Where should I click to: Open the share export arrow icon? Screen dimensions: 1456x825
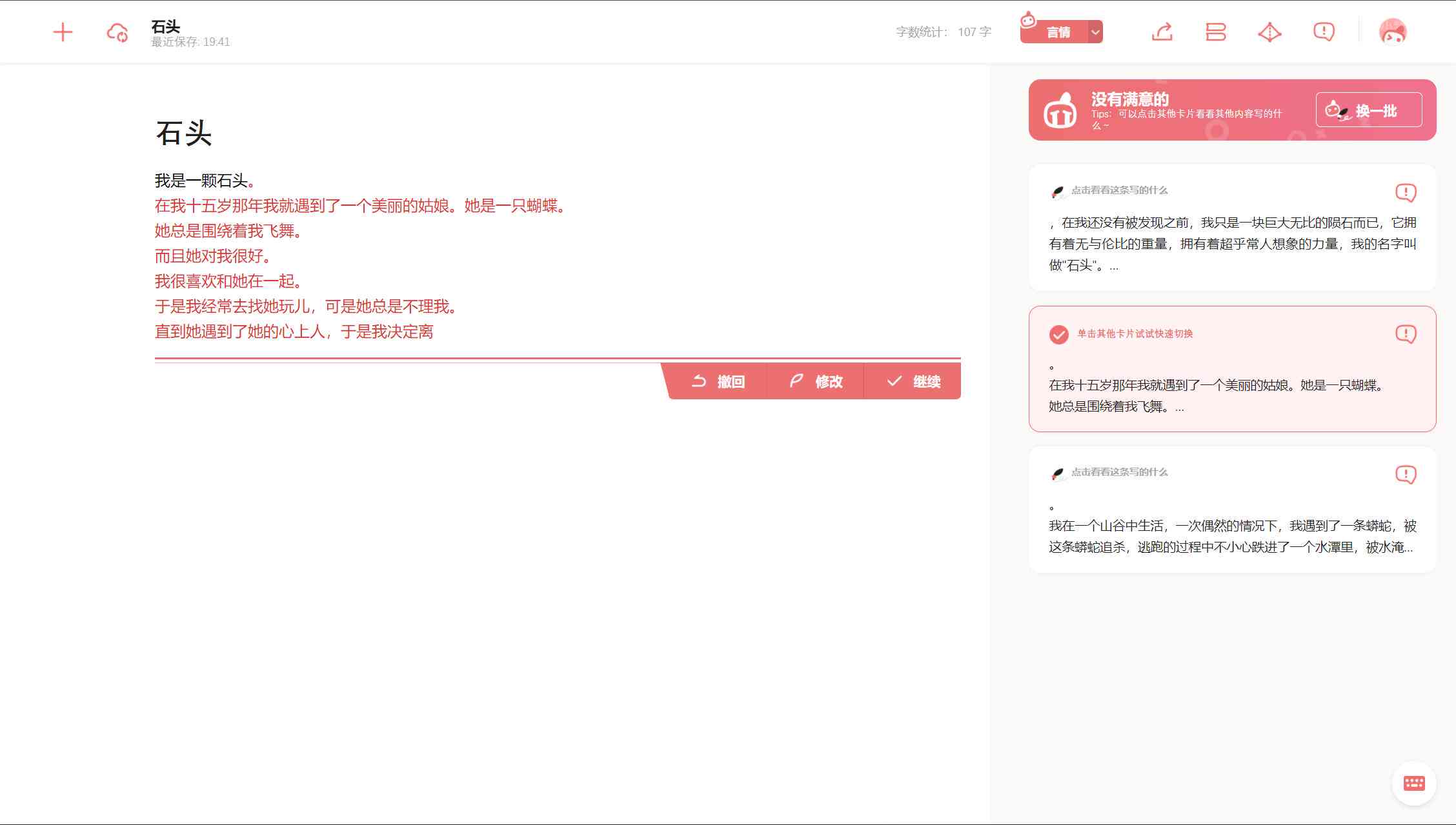point(1162,32)
